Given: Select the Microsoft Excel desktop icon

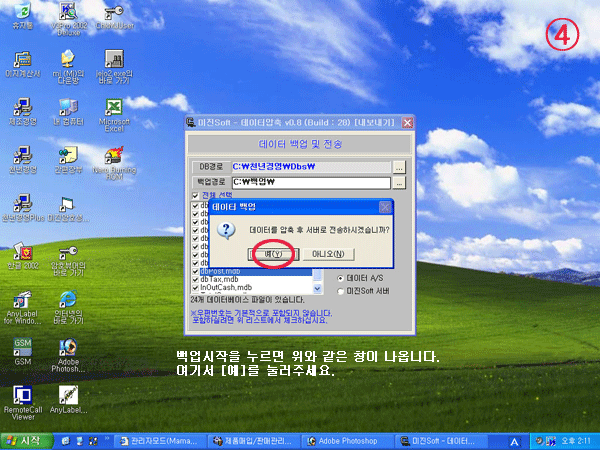Looking at the screenshot, I should (114, 115).
